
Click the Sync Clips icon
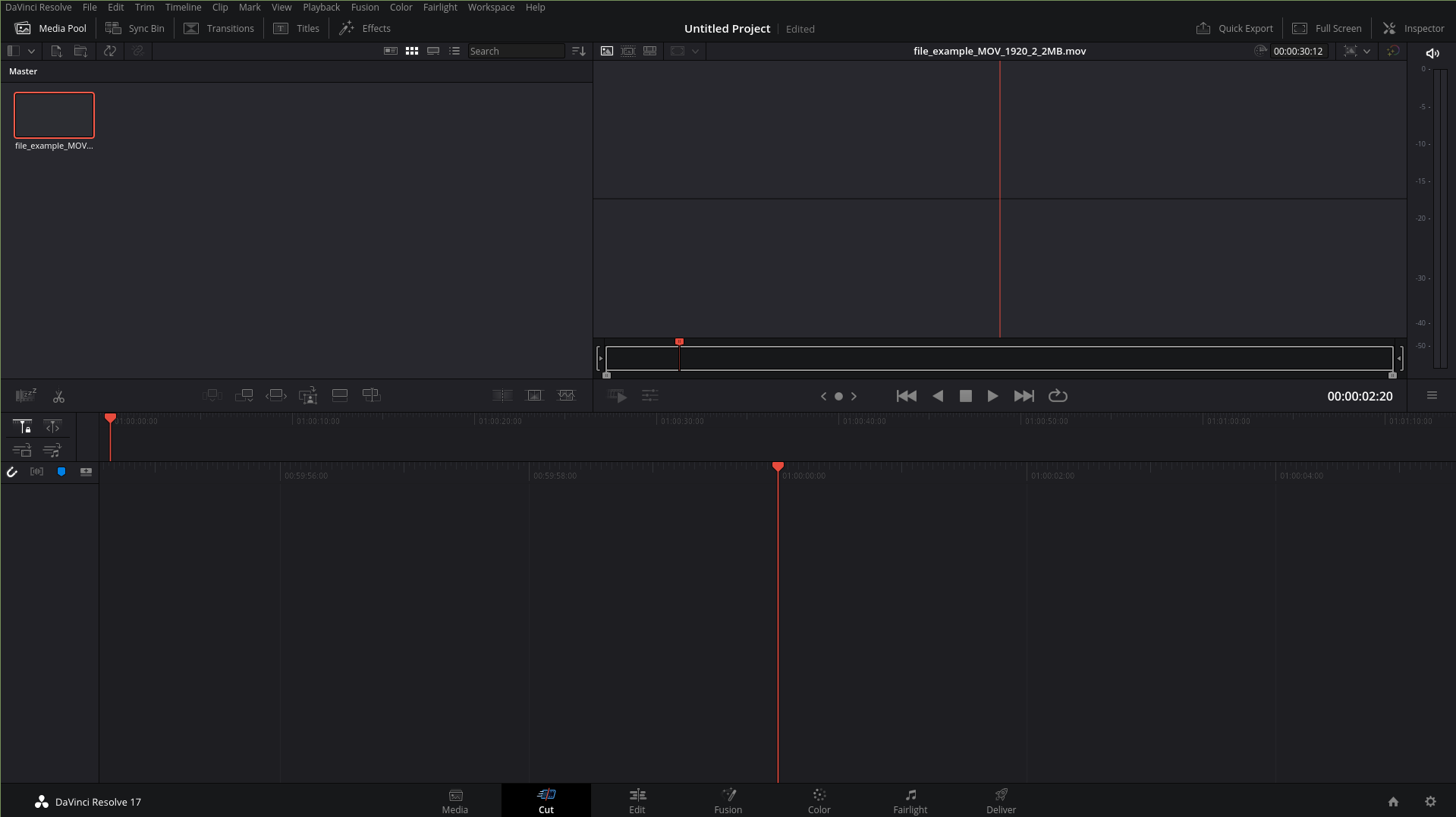point(110,51)
